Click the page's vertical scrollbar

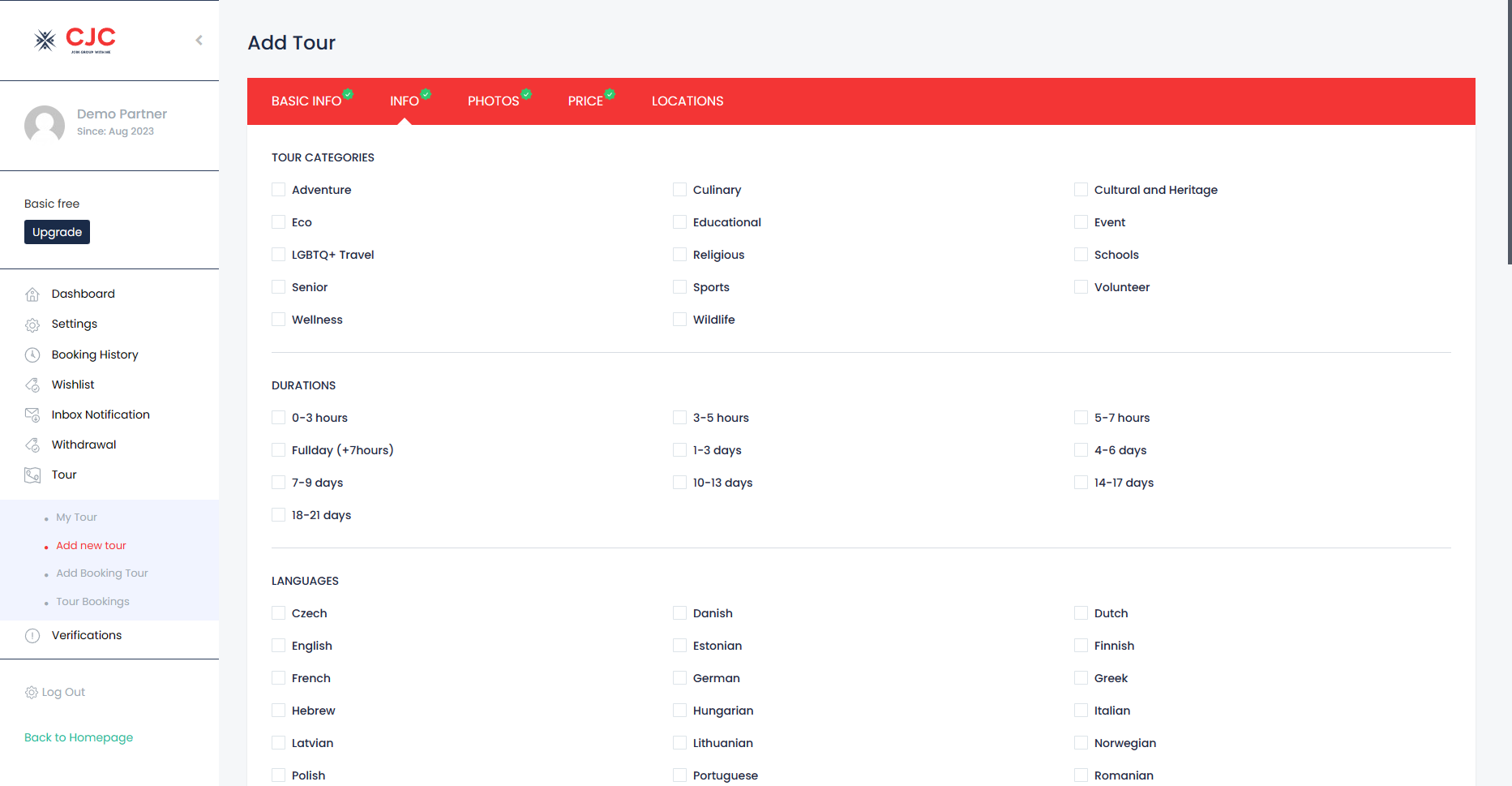(x=1509, y=130)
